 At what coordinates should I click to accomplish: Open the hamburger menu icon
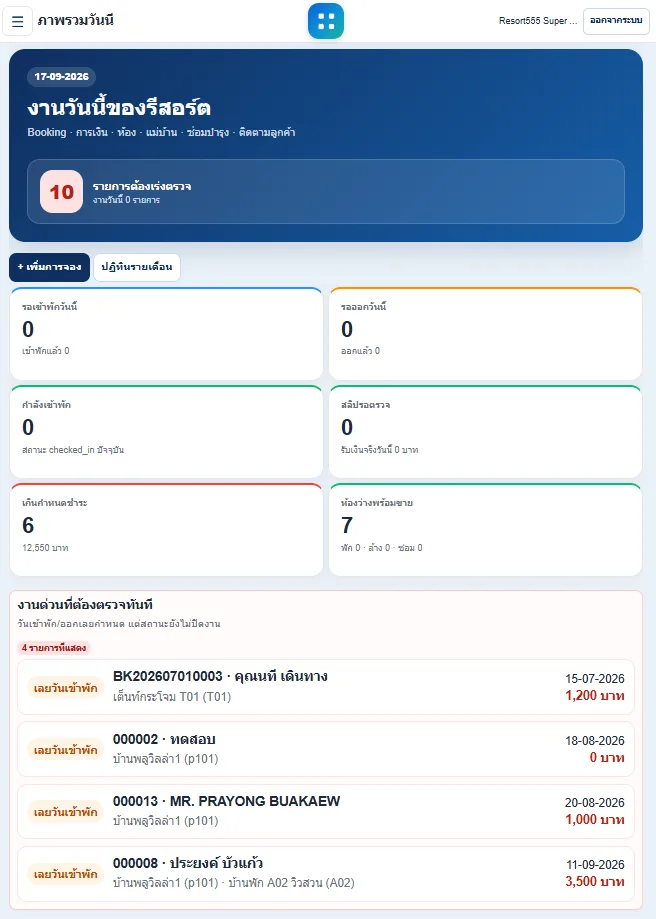(18, 21)
